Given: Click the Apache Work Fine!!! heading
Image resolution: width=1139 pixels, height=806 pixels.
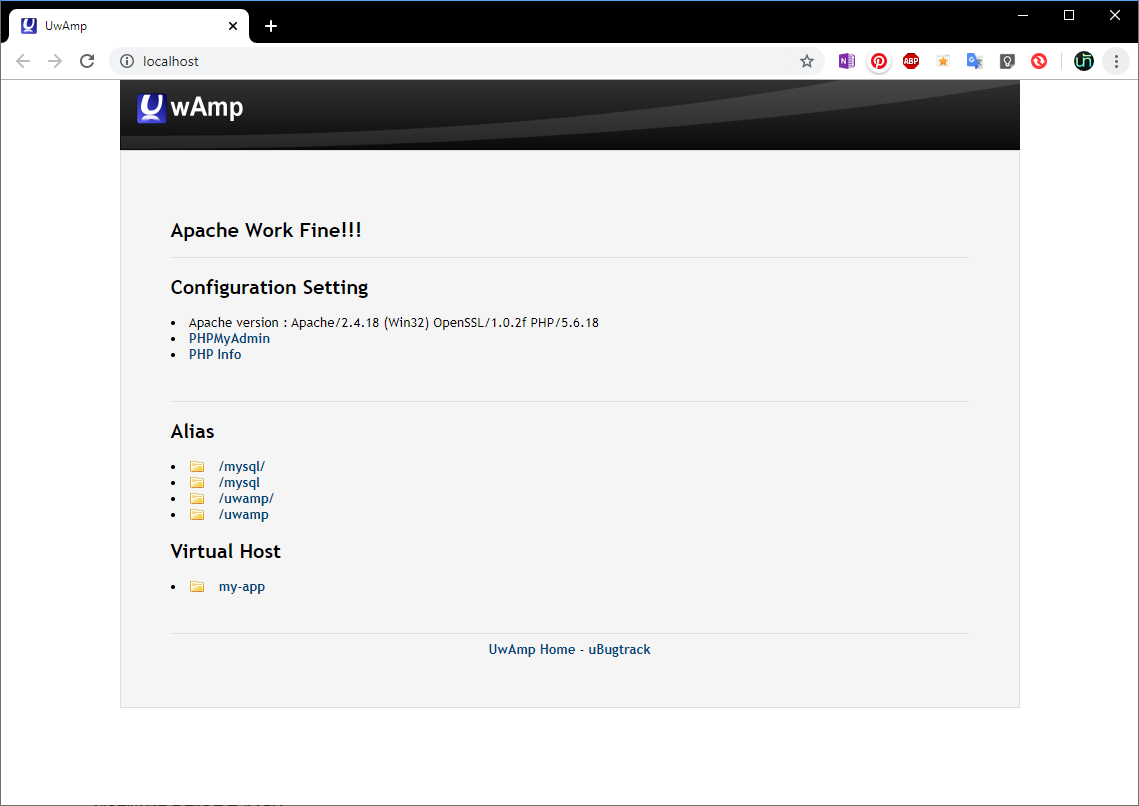Looking at the screenshot, I should pos(266,230).
